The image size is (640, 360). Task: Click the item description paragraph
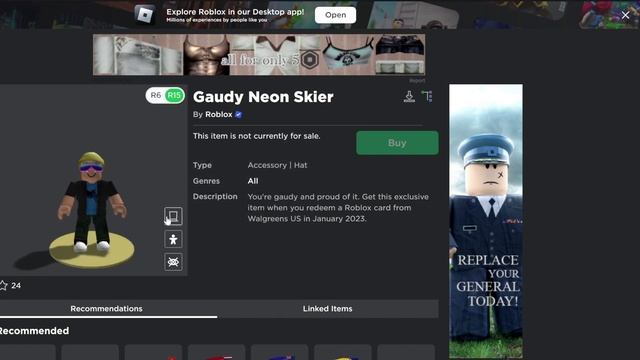coord(338,208)
